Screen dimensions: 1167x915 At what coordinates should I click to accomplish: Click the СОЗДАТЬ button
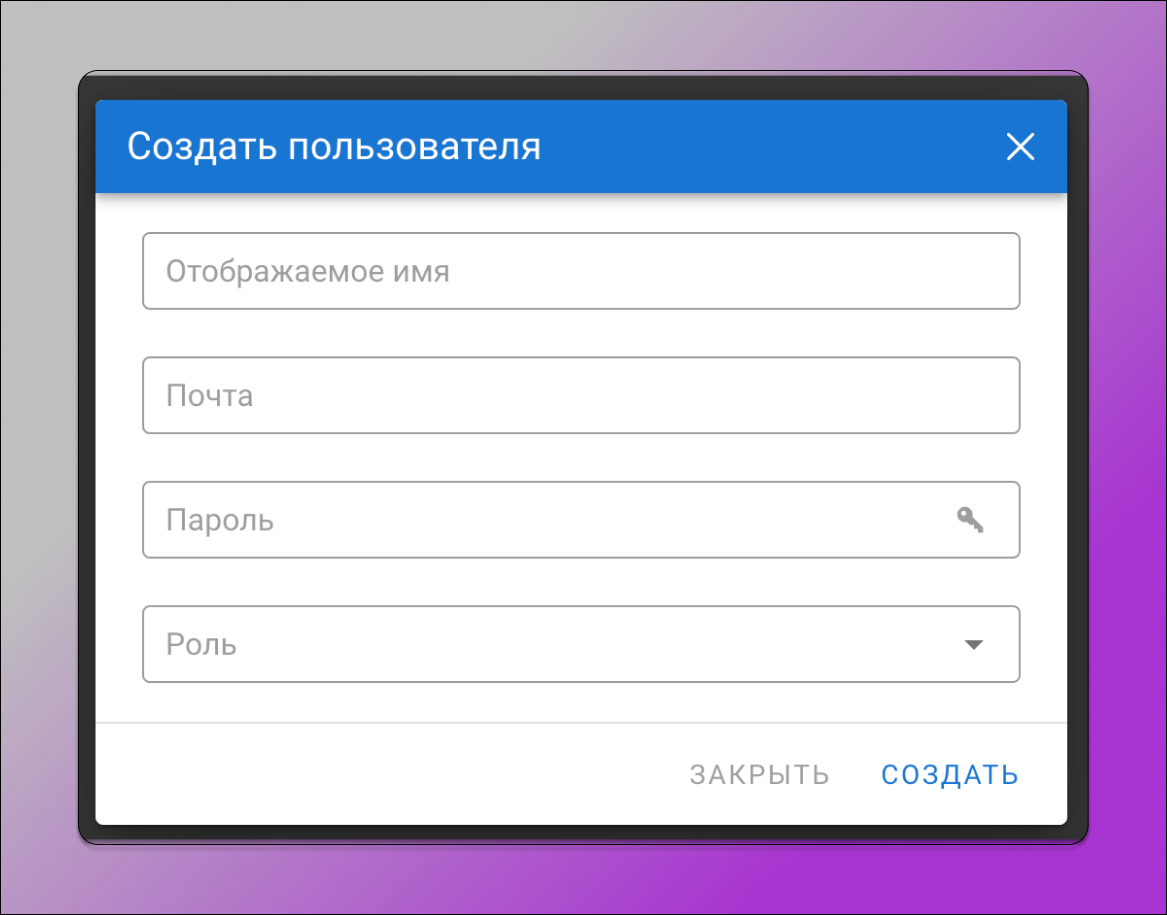949,774
